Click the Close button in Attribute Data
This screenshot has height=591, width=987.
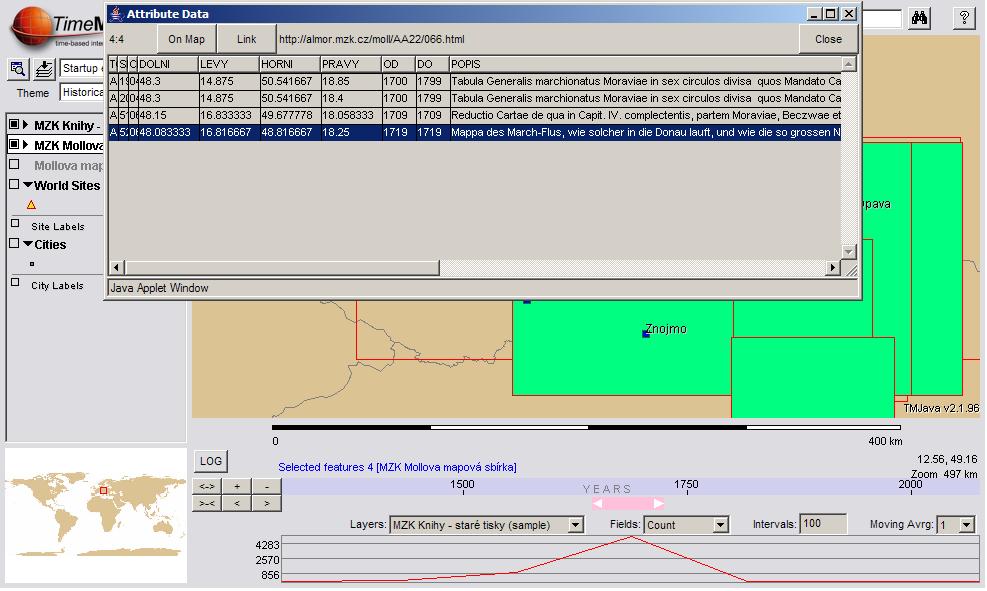pos(828,39)
